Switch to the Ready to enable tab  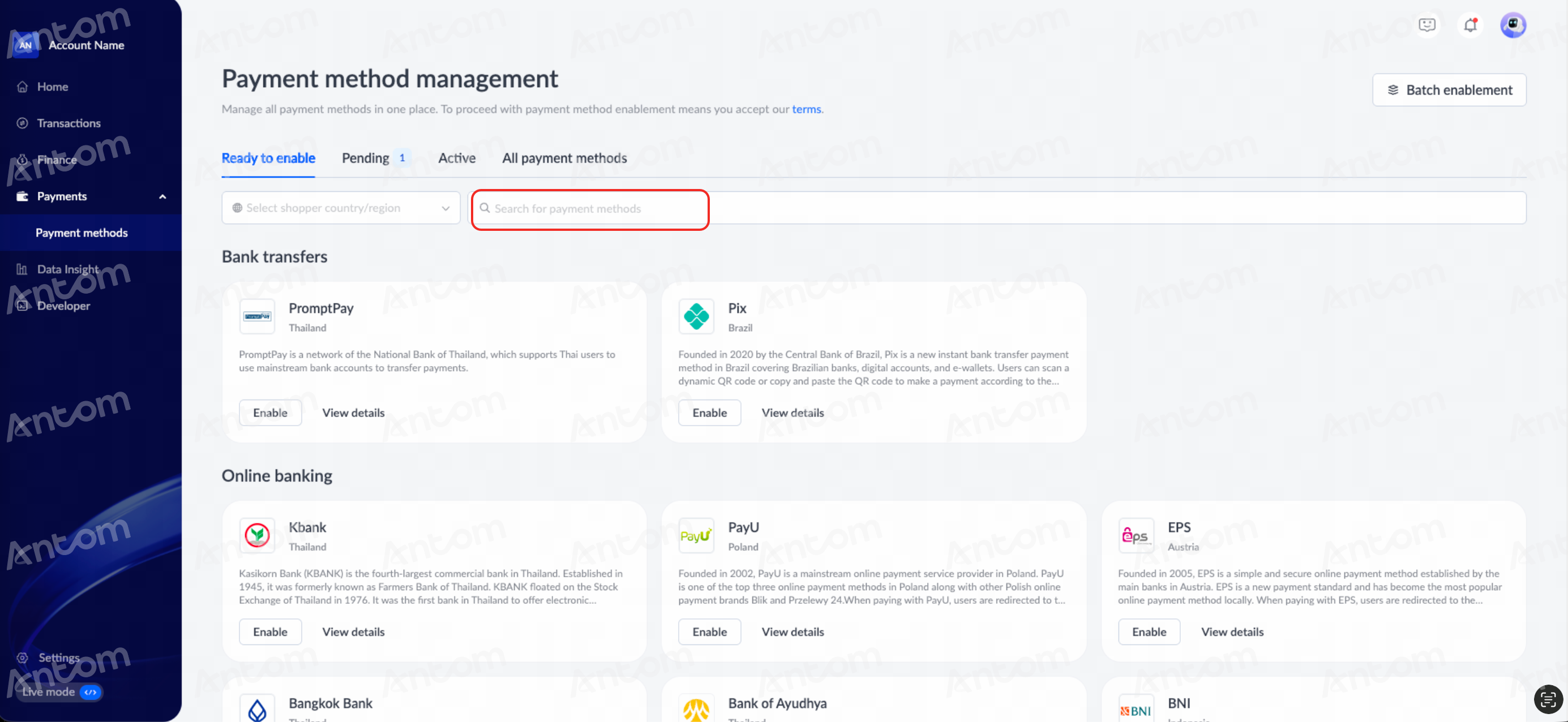point(268,158)
